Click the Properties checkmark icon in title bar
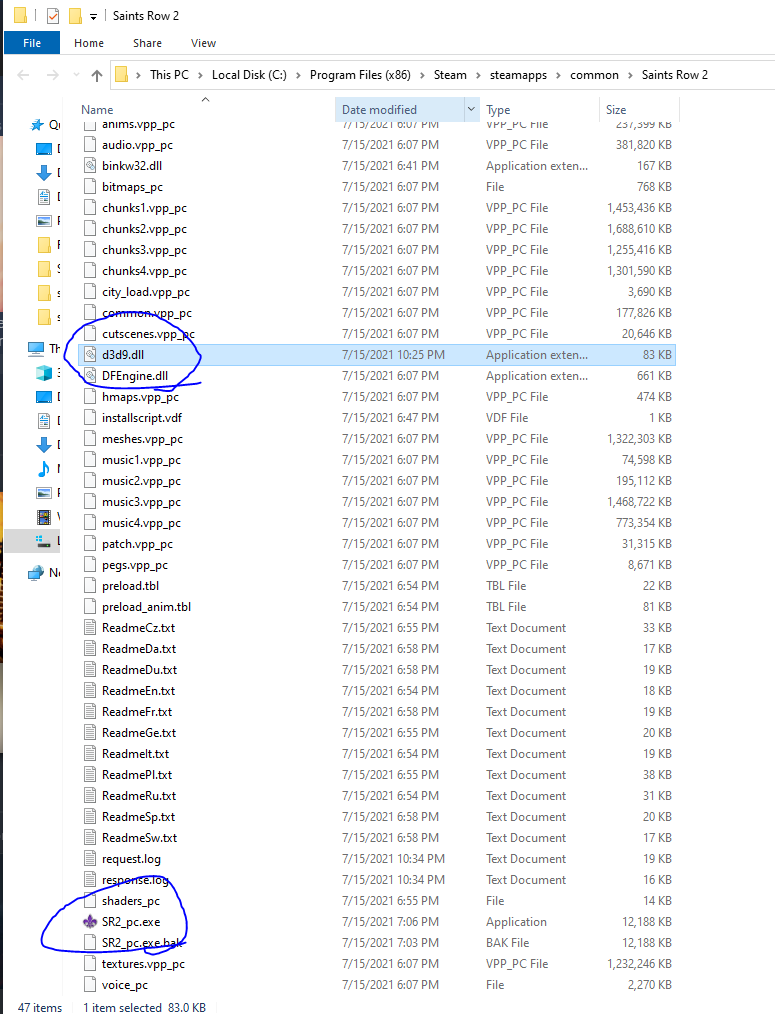The height and width of the screenshot is (1014, 775). tap(53, 16)
